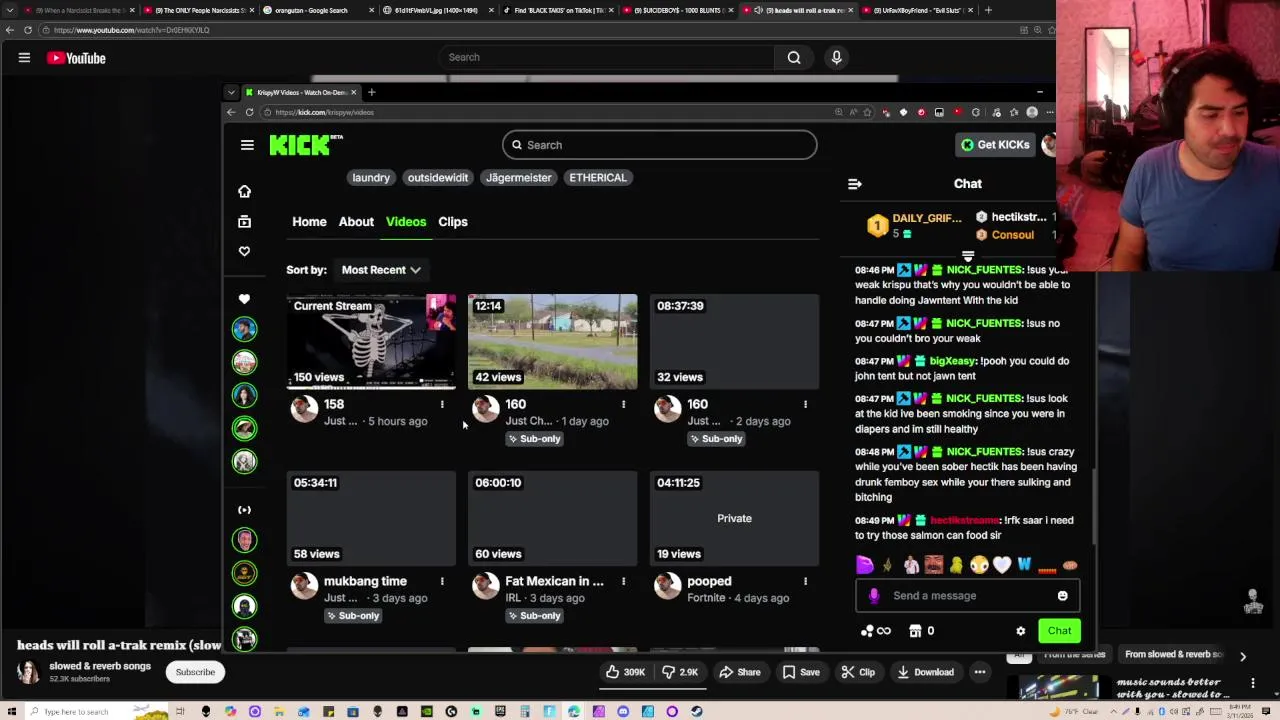1280x720 pixels.
Task: Share the YouTube video
Action: coord(740,672)
